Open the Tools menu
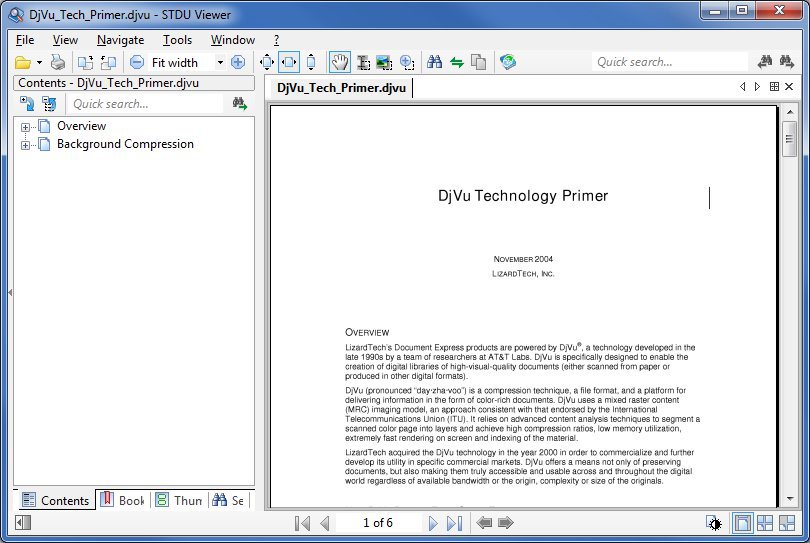This screenshot has width=810, height=543. [x=177, y=40]
